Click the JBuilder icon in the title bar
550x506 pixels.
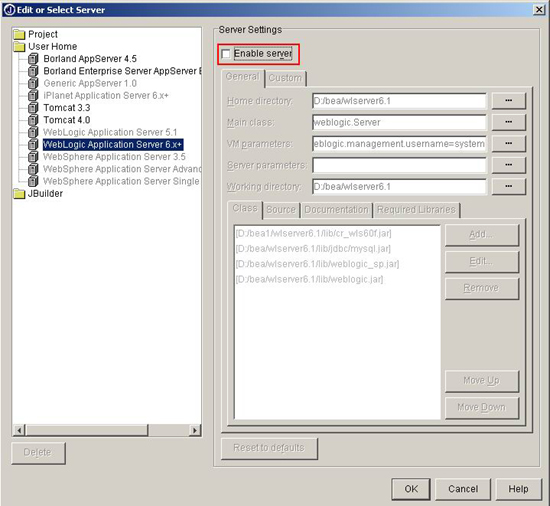click(x=9, y=9)
